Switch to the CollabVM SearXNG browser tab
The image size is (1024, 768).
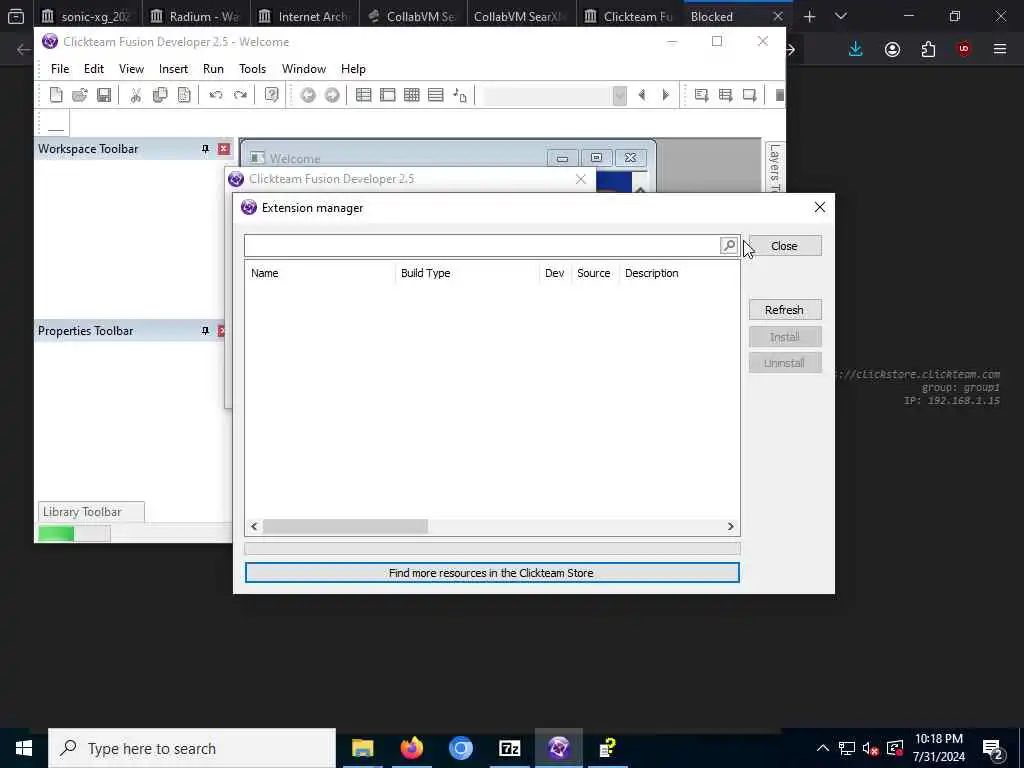[x=520, y=16]
